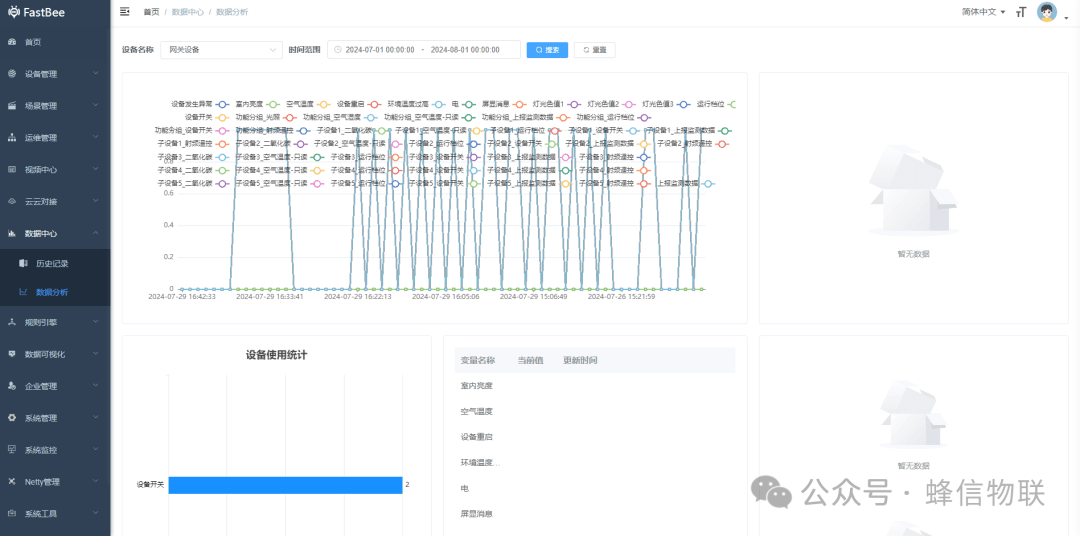Viewport: 1080px width, 536px height.
Task: Expand Netty管理 using its chevron
Action: point(96,482)
